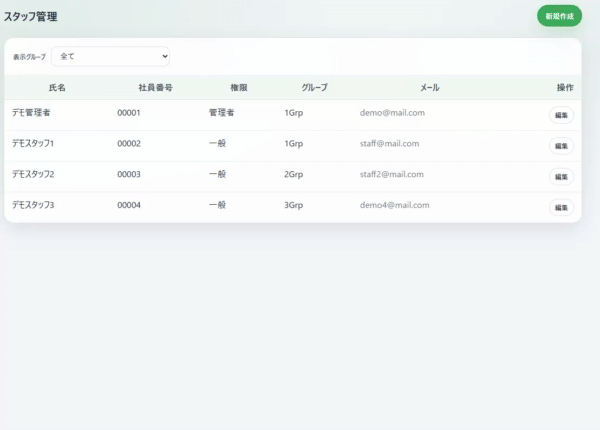Click 一般 in the デモスタッフ1 row
The image size is (600, 430).
point(217,143)
